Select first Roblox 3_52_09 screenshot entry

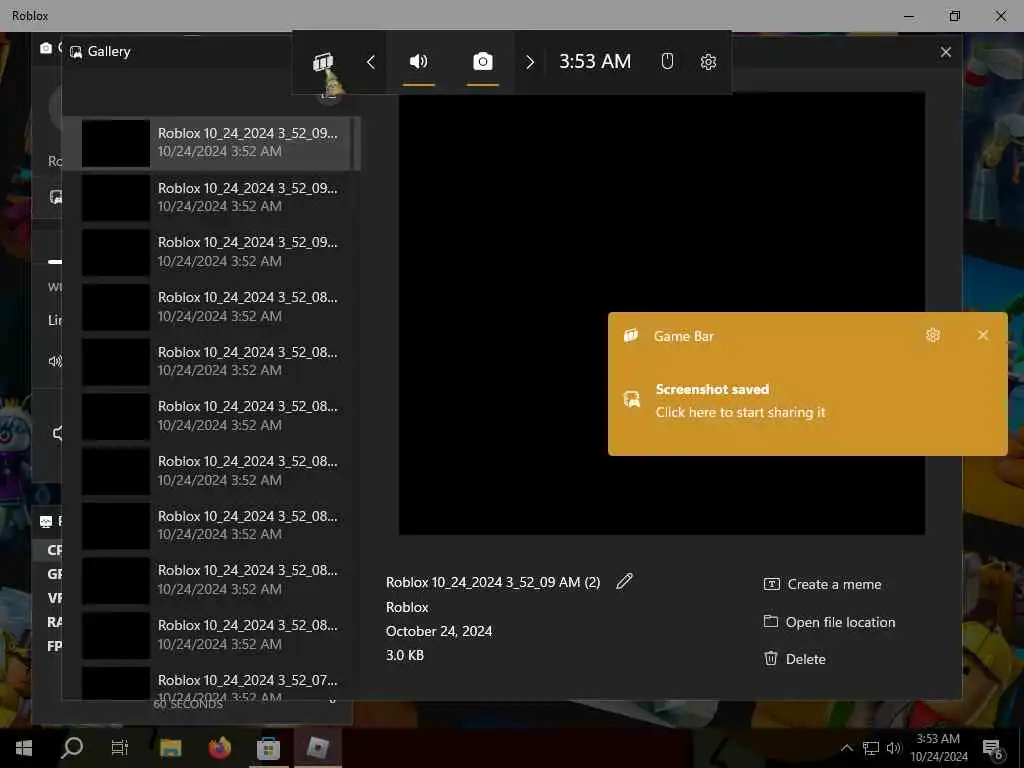click(213, 143)
